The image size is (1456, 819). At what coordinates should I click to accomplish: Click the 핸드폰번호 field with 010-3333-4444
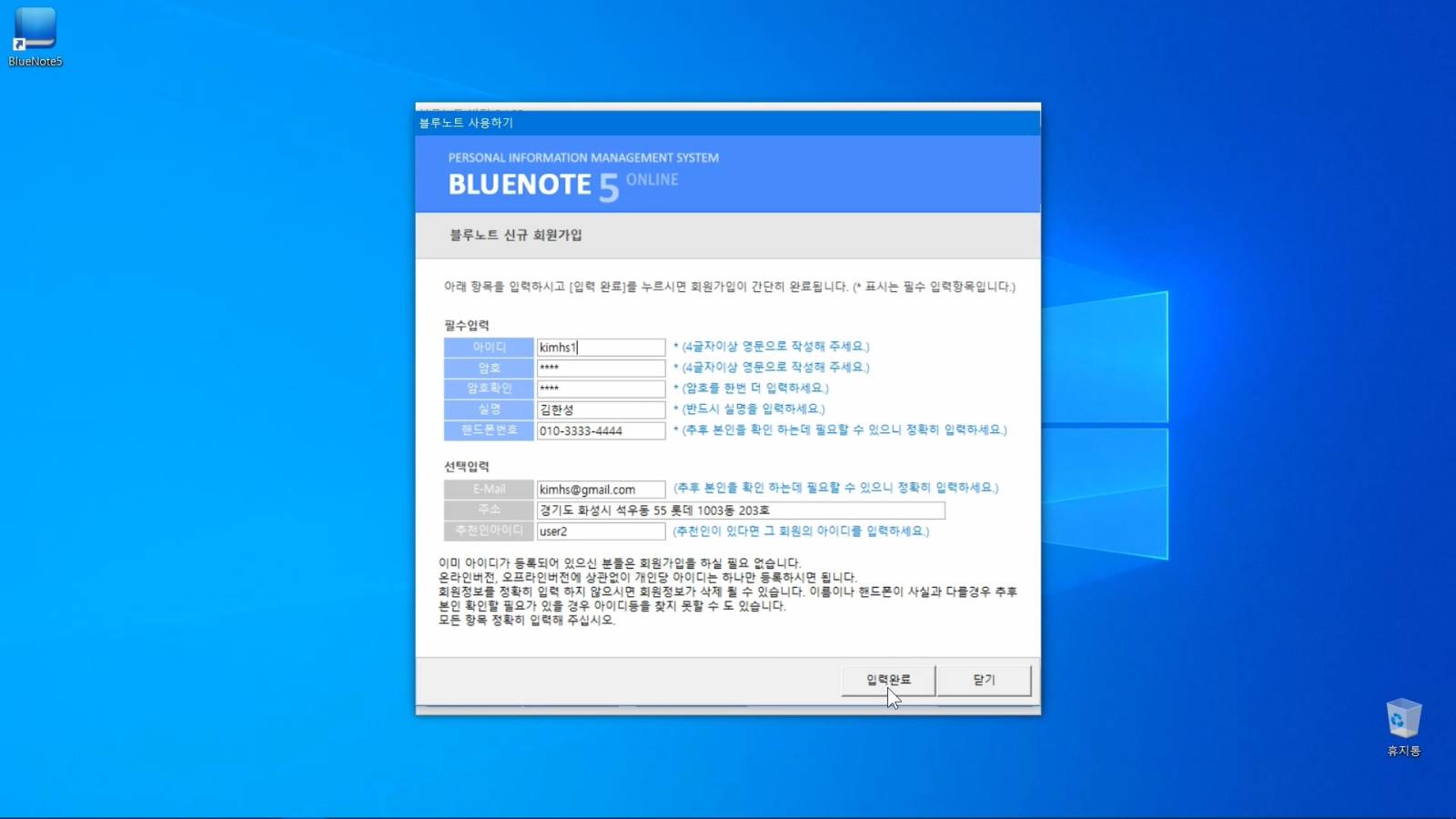coord(601,430)
